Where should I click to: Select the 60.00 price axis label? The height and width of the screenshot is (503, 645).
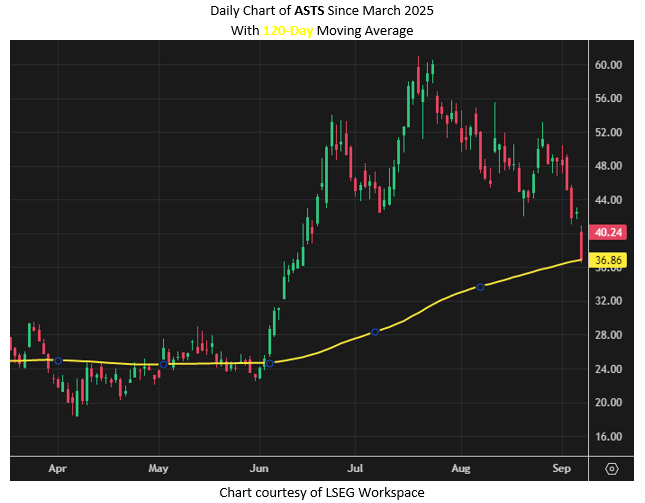coord(608,65)
